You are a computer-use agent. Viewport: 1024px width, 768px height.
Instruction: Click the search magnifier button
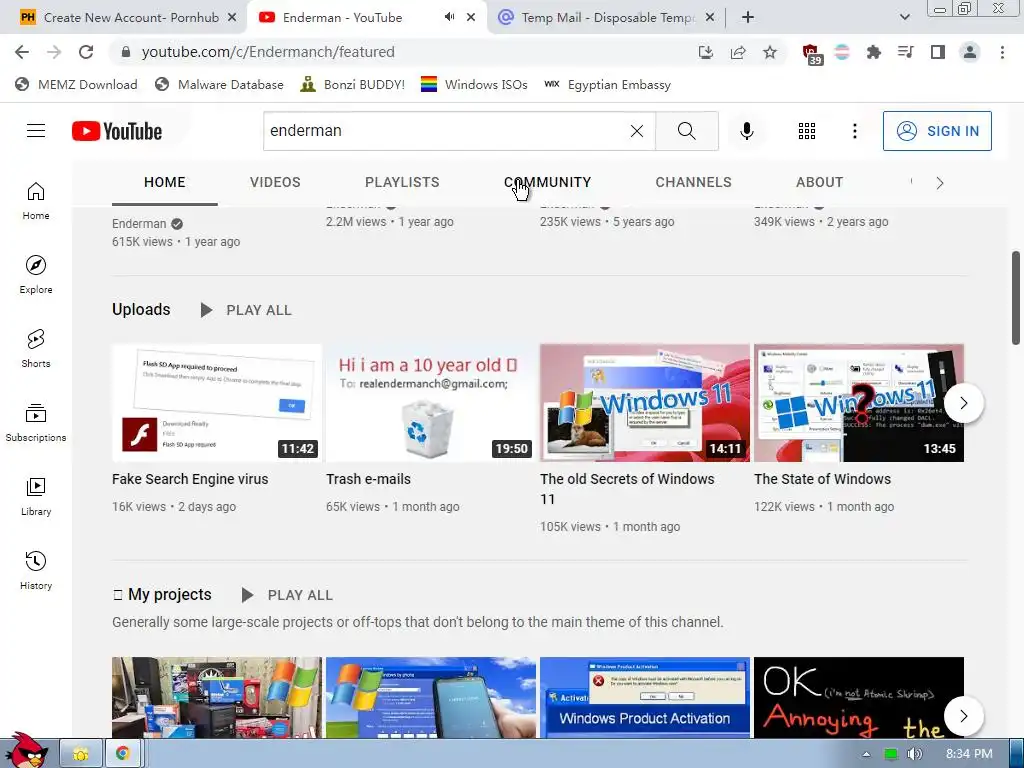coord(686,131)
